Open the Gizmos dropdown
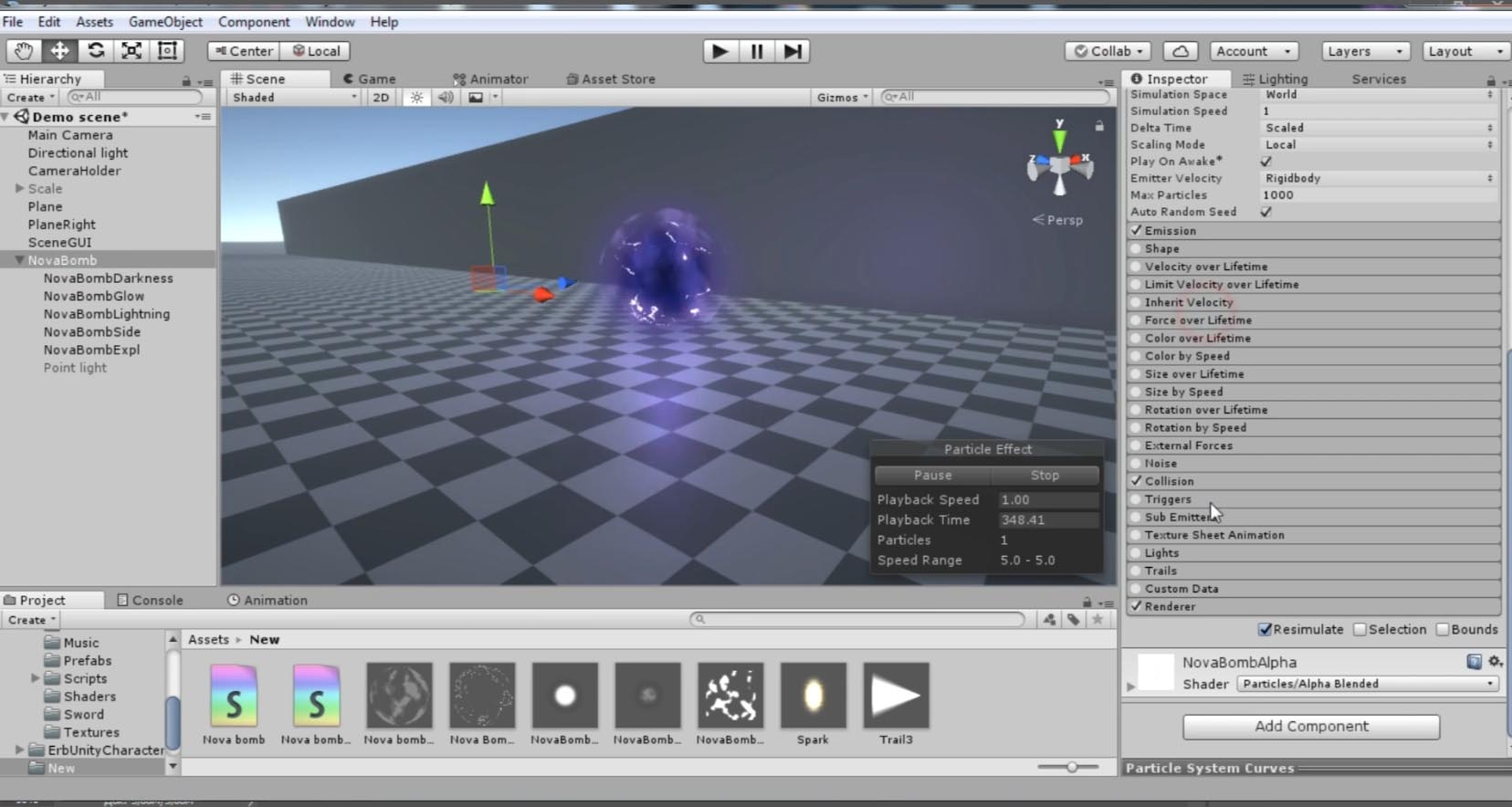This screenshot has height=807, width=1512. [x=842, y=98]
